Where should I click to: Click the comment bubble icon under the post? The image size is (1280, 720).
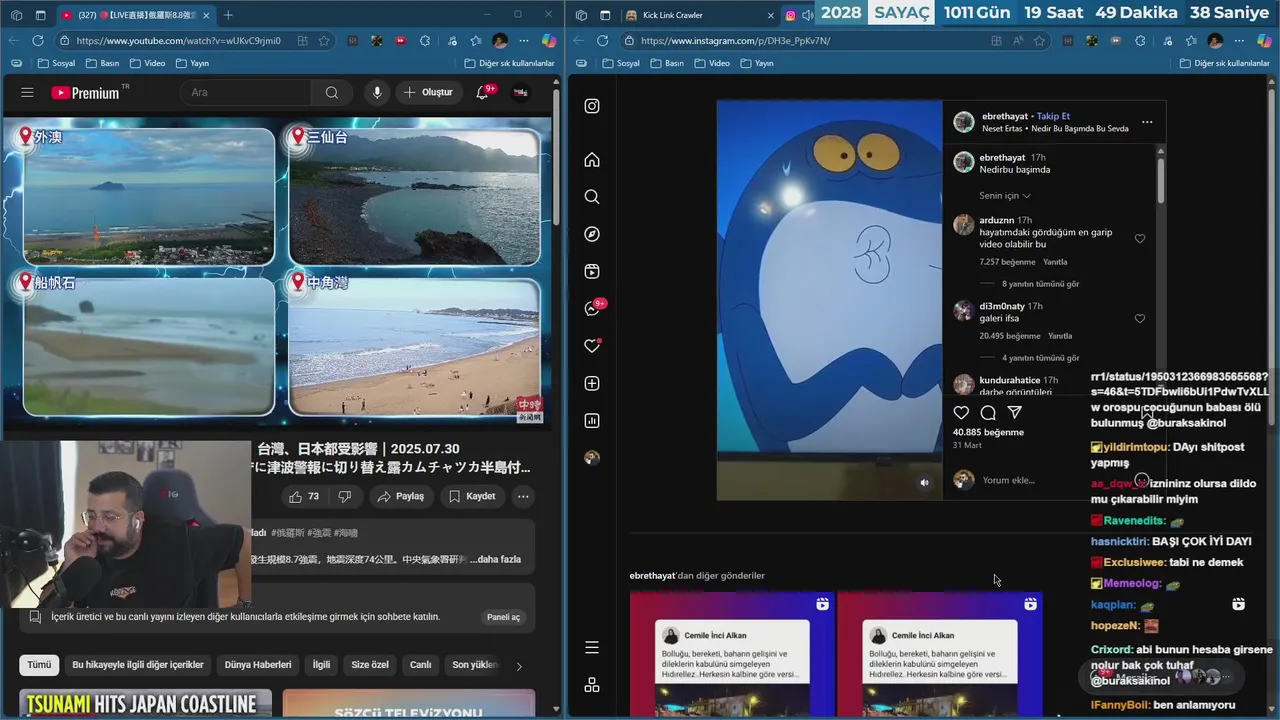point(988,413)
